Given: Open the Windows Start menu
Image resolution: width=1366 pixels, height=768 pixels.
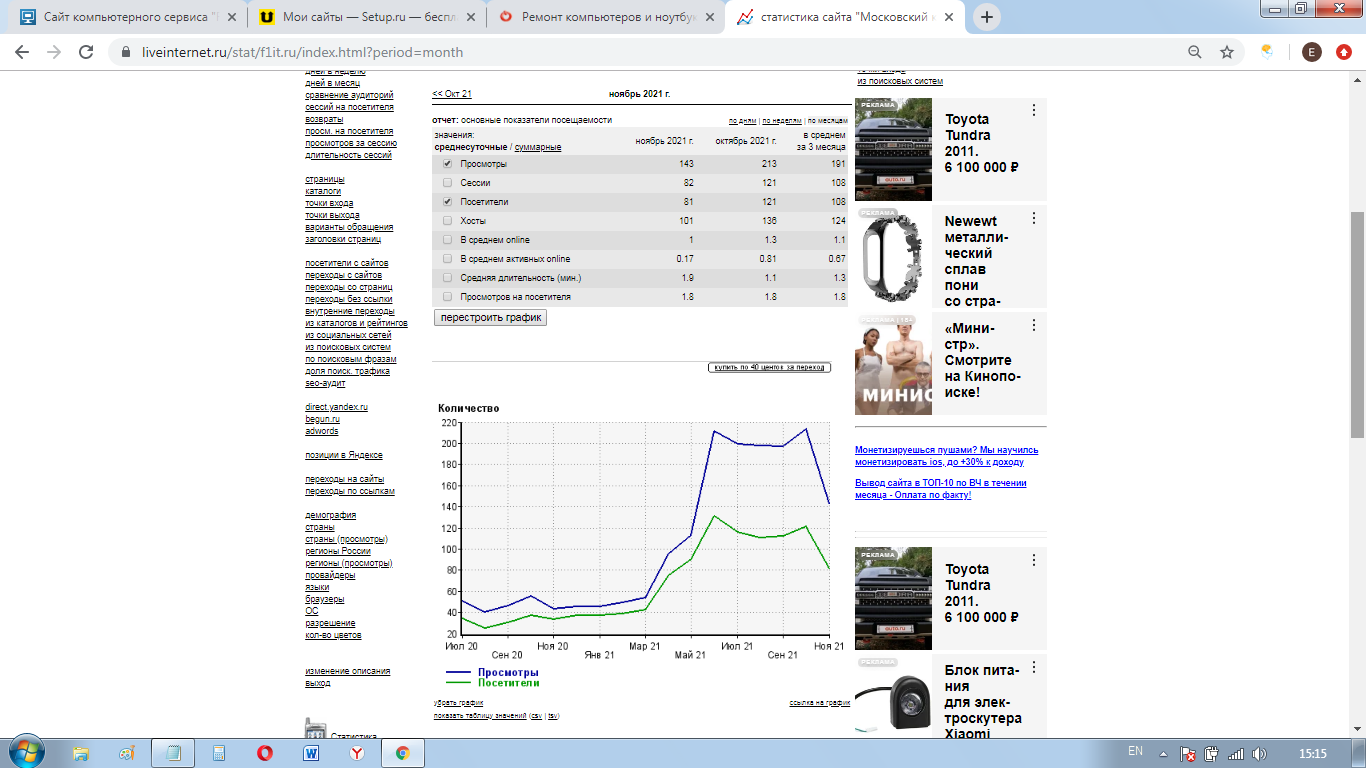Looking at the screenshot, I should pyautogui.click(x=25, y=752).
